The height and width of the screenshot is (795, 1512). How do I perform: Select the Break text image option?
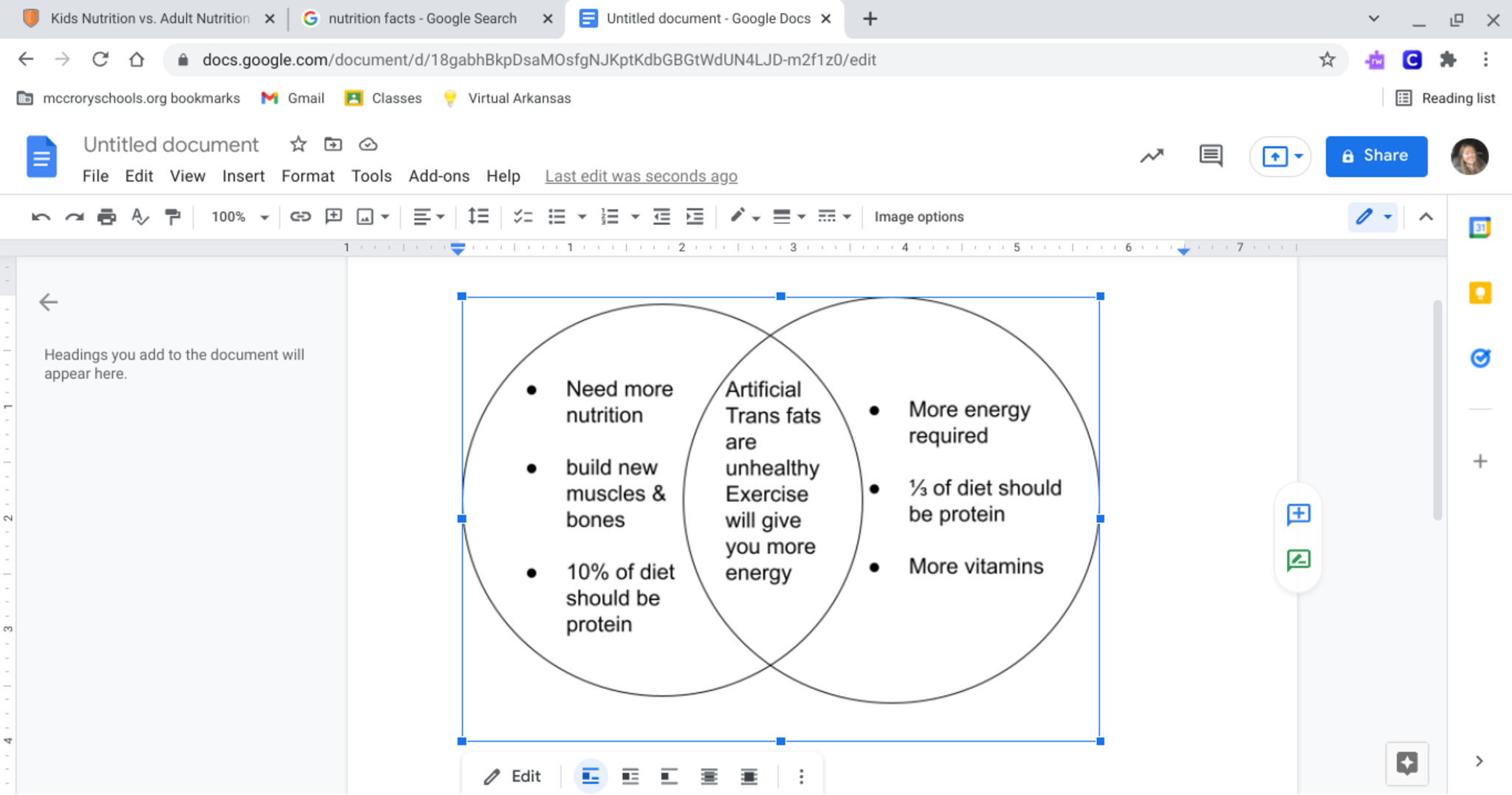[x=669, y=777]
